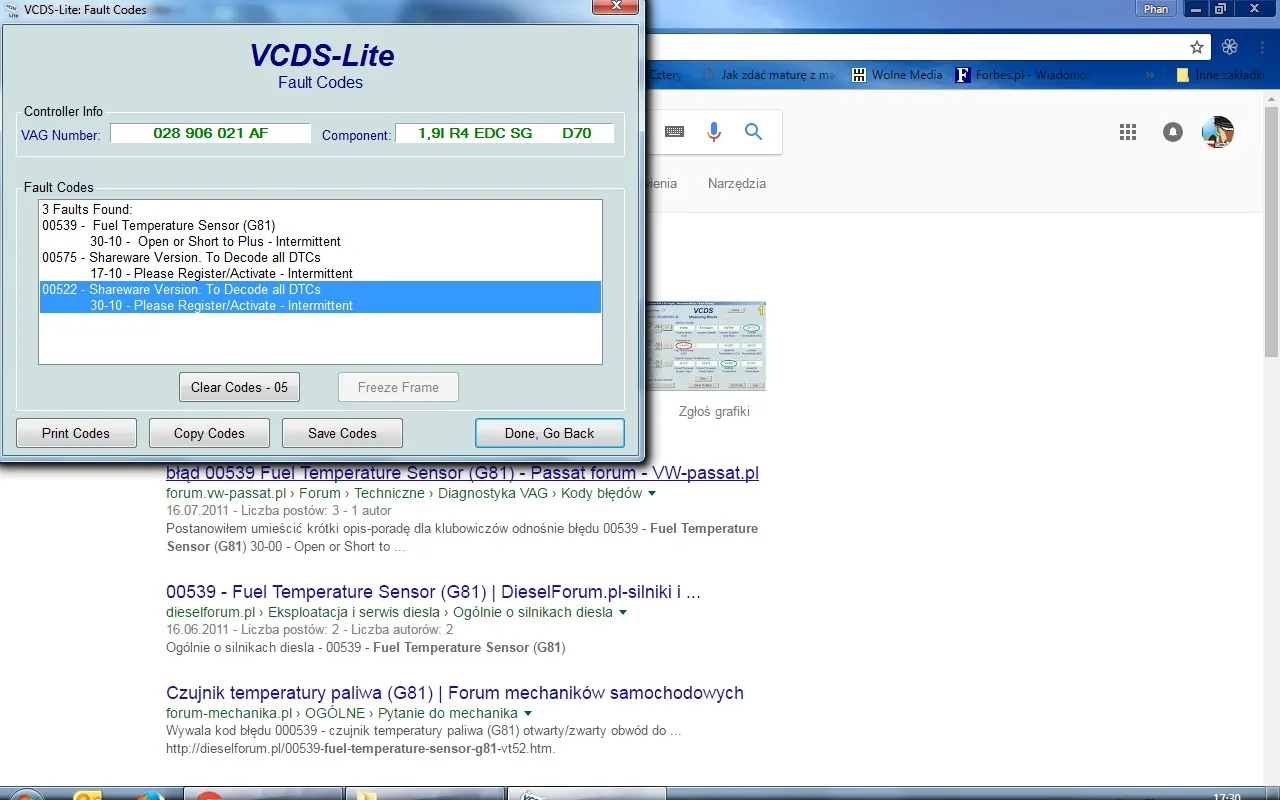The width and height of the screenshot is (1280, 800).
Task: Click the Google account avatar
Action: (x=1218, y=132)
